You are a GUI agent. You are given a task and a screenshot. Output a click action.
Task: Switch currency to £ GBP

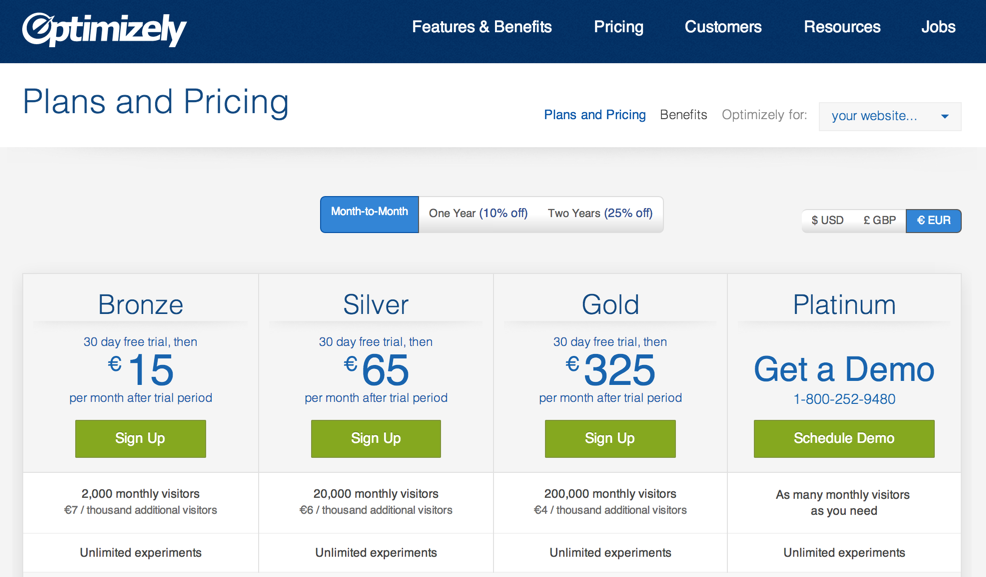click(880, 221)
